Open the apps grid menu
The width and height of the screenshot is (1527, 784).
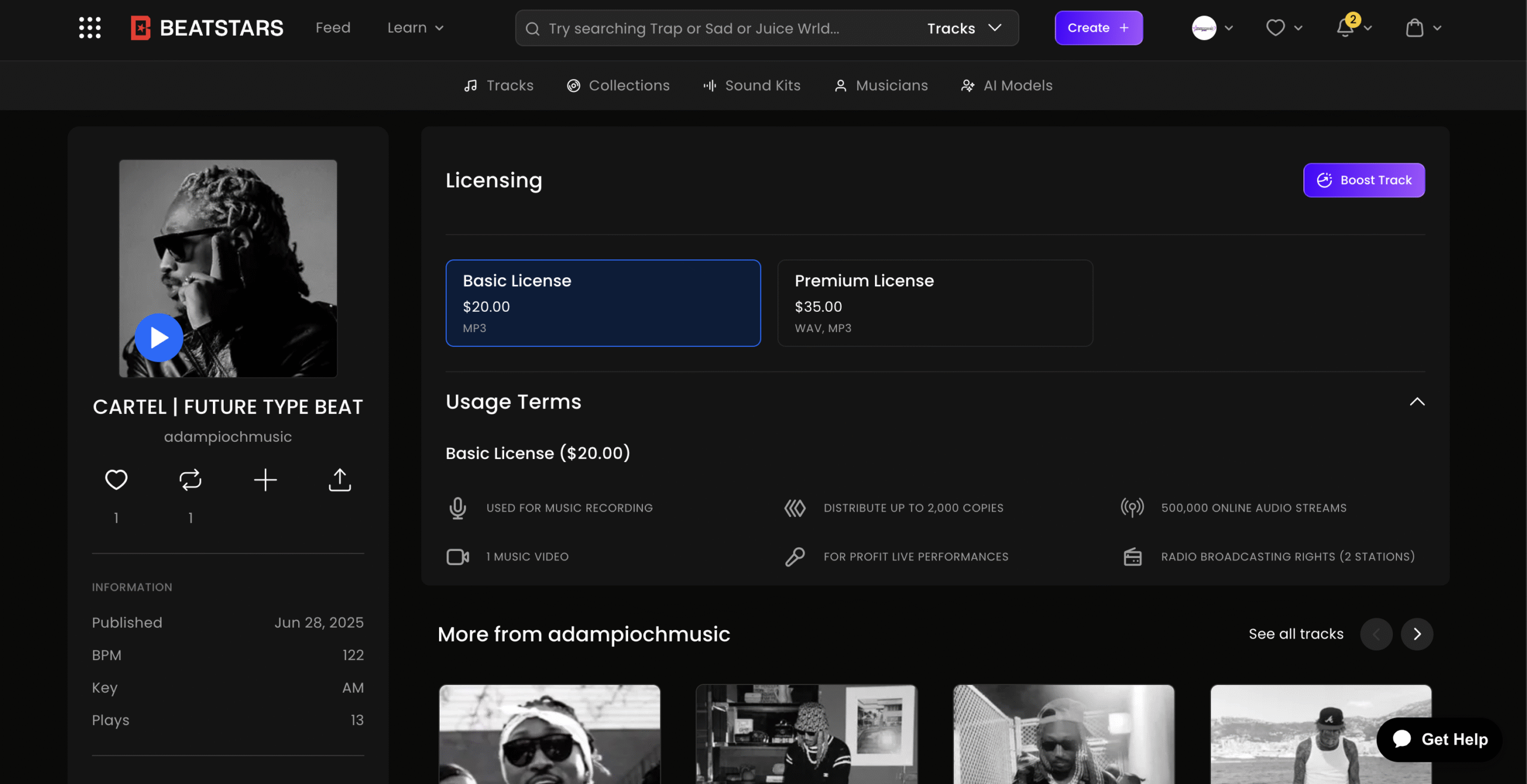(x=89, y=27)
